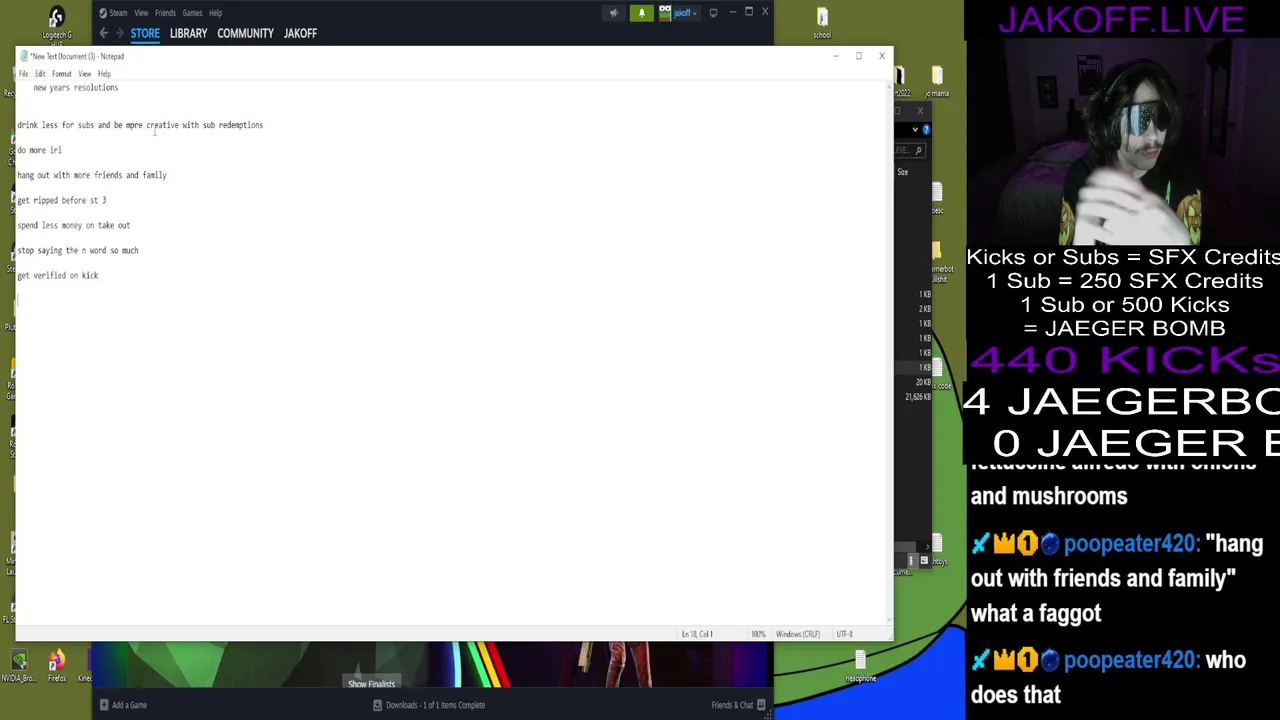Open Notepad File menu

tap(24, 74)
